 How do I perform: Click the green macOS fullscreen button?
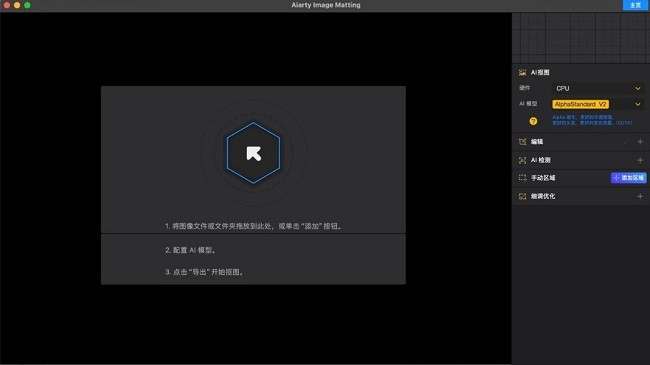(27, 5)
